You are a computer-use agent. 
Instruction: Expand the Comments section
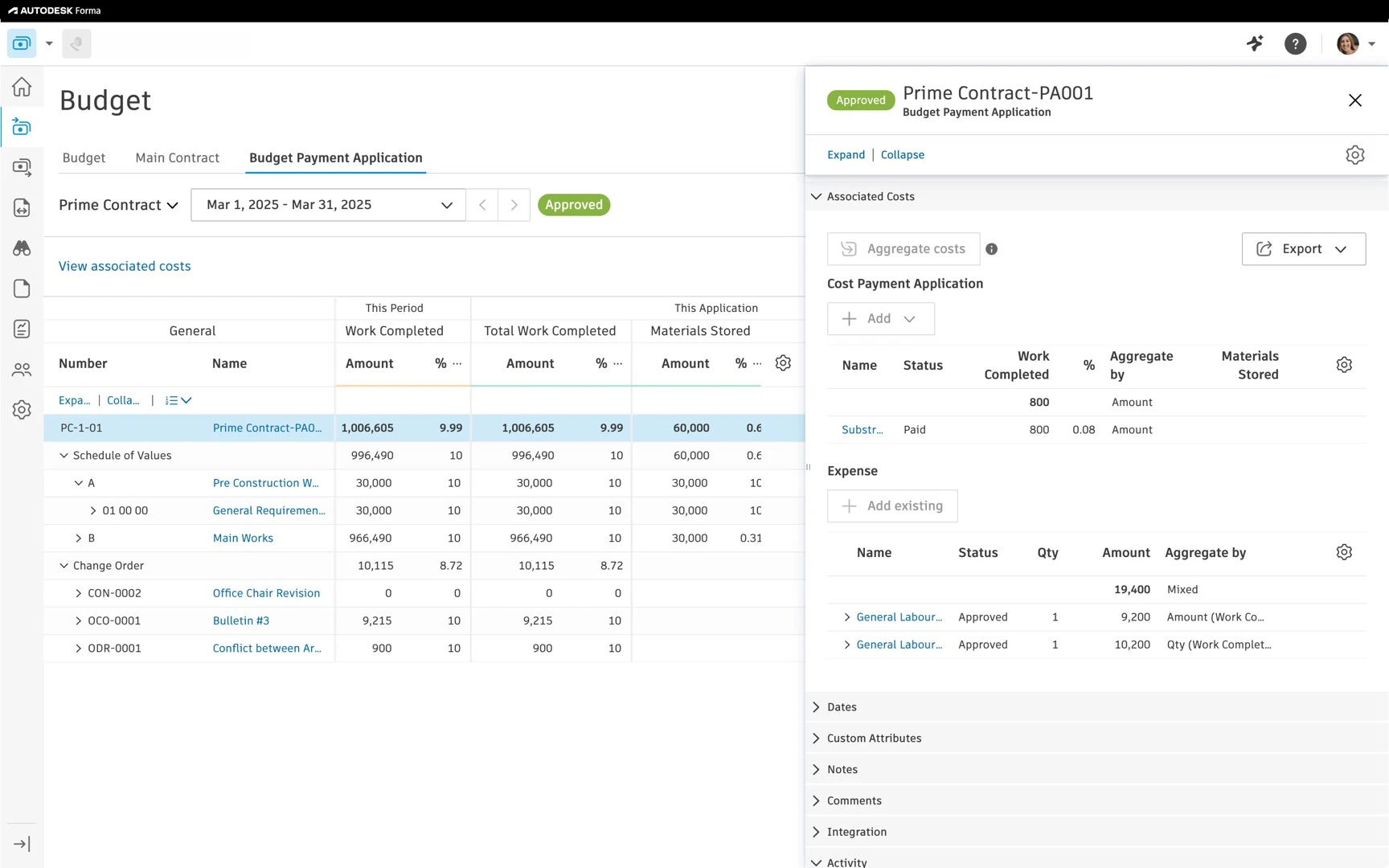pyautogui.click(x=816, y=801)
